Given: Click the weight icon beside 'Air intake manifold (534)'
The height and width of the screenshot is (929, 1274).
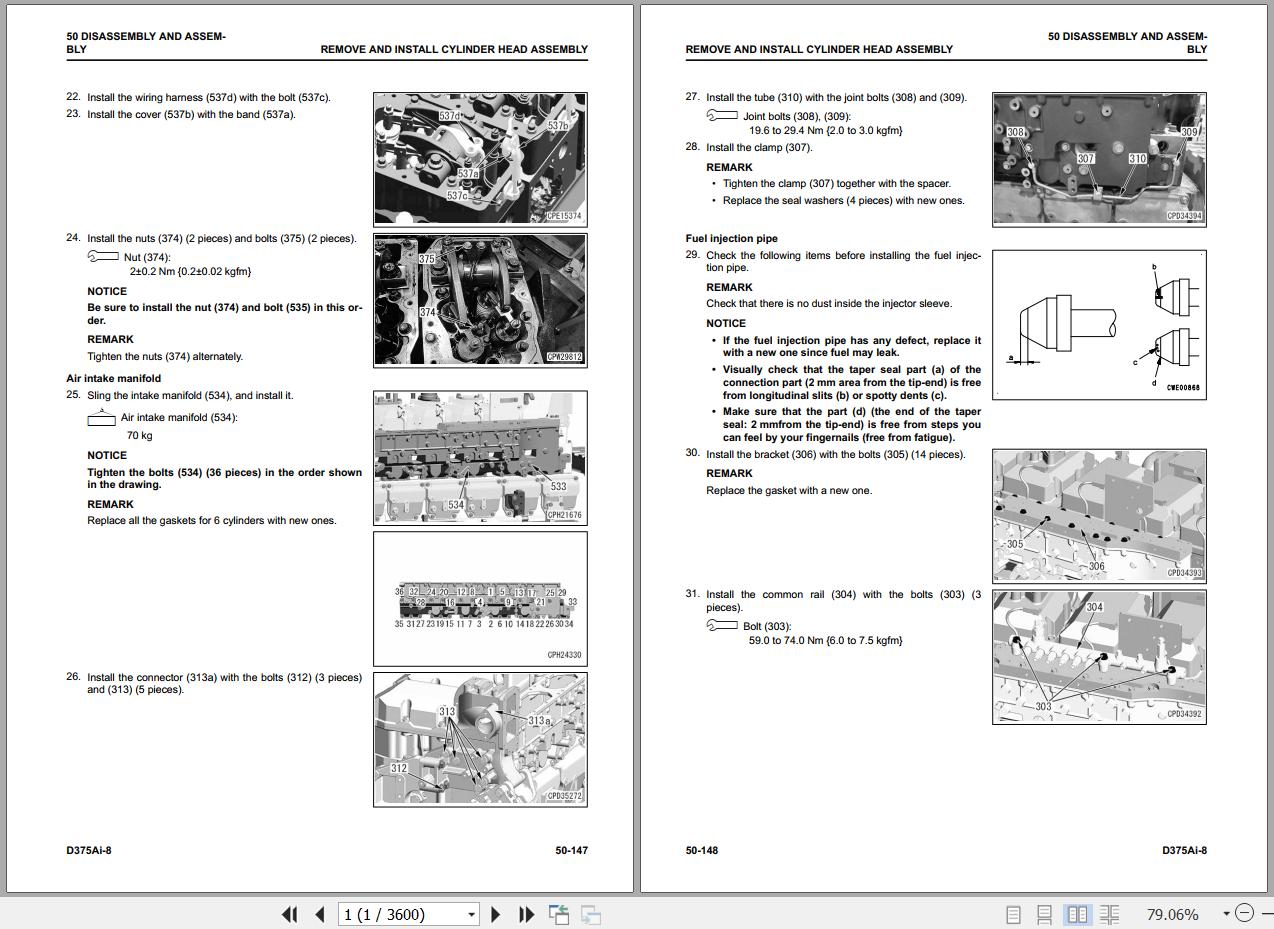Looking at the screenshot, I should click(102, 418).
